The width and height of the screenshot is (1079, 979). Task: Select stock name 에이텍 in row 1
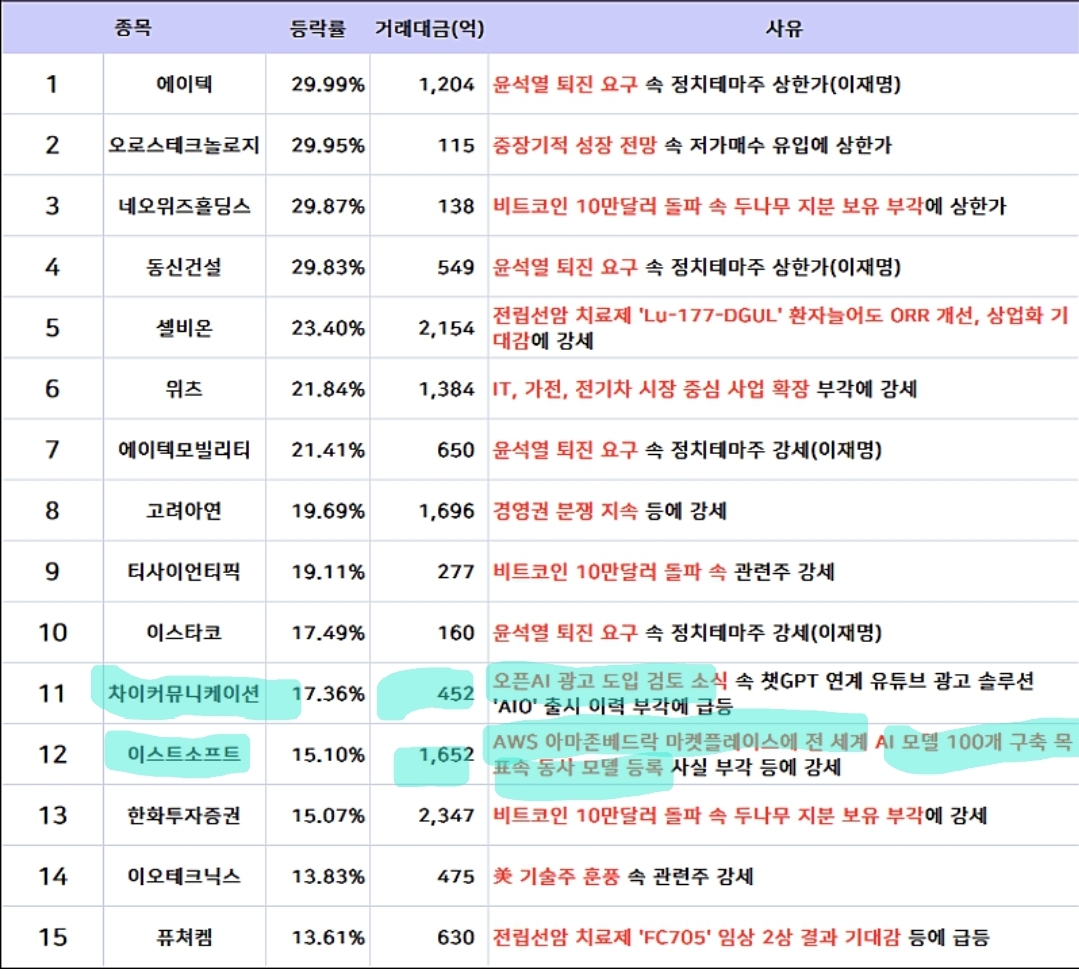184,84
